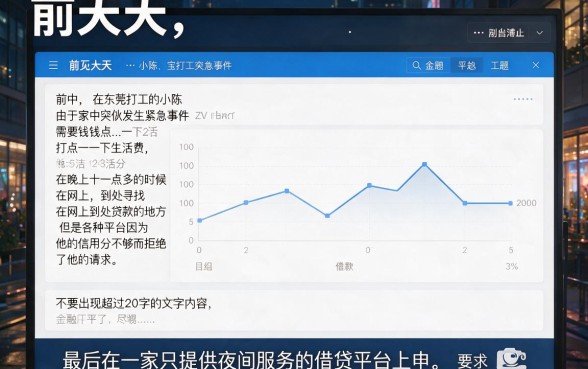Click the text 在东莞打工的小陈
Viewport: 588px width, 369px height.
click(x=137, y=99)
